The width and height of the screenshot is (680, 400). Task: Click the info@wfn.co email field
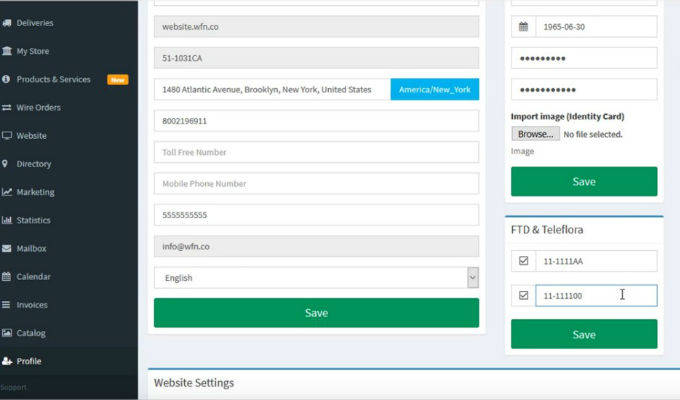tap(316, 246)
